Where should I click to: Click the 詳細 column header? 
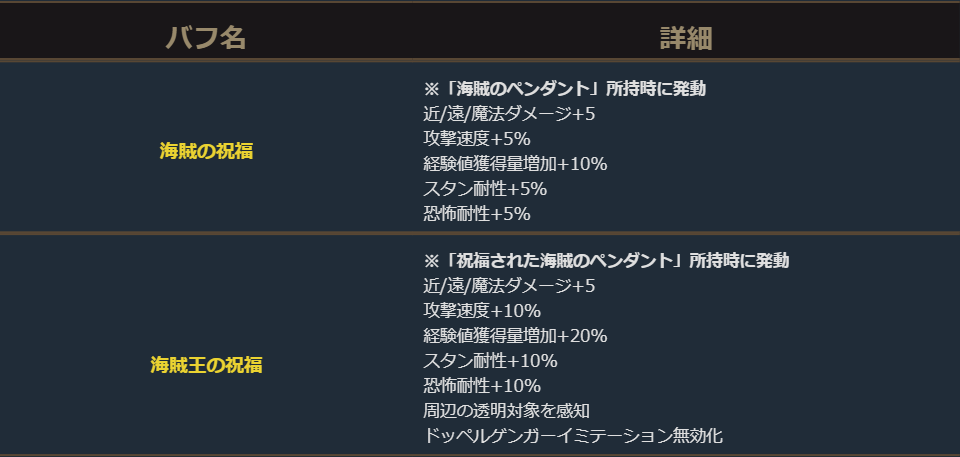(685, 38)
